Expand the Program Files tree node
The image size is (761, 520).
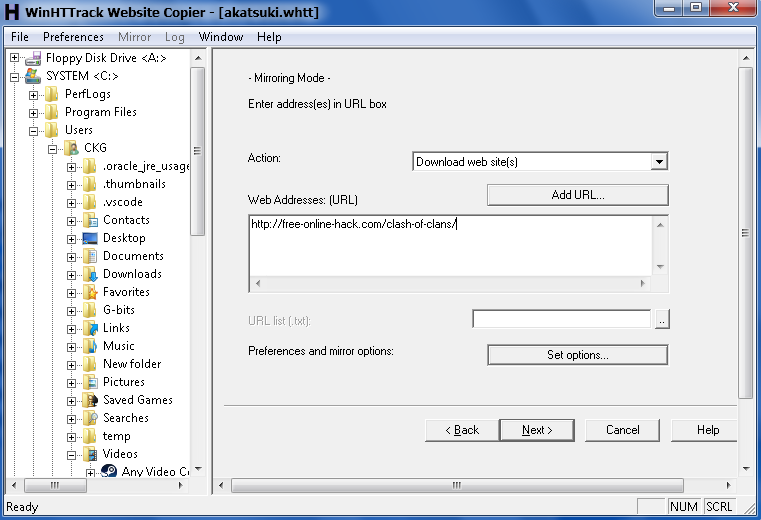coord(33,113)
